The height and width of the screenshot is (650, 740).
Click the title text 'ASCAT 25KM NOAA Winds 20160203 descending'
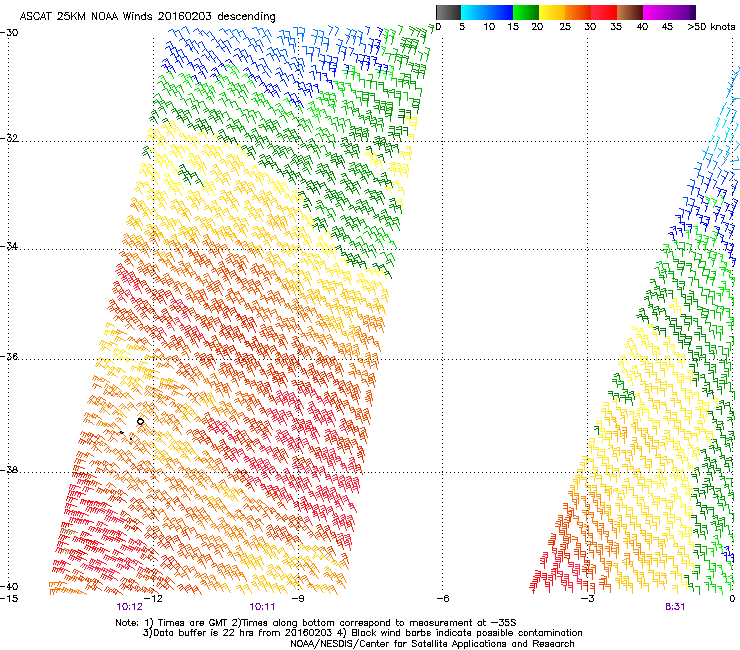point(147,17)
